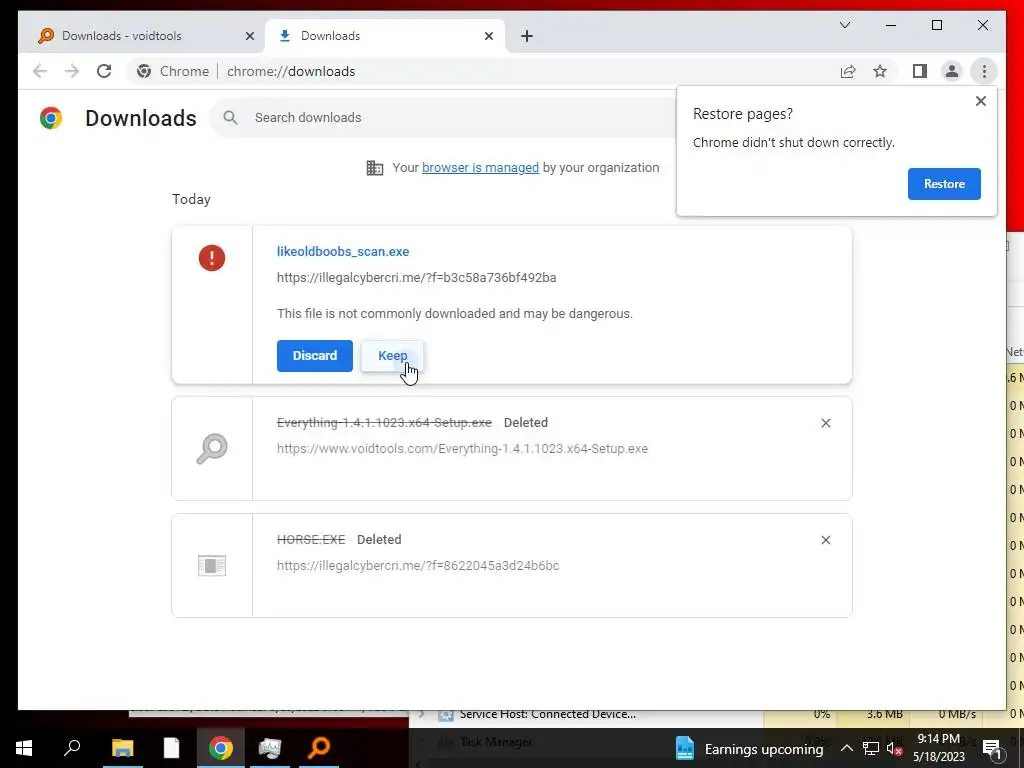Click the muted volume tray icon
The width and height of the screenshot is (1024, 768).
[894, 748]
